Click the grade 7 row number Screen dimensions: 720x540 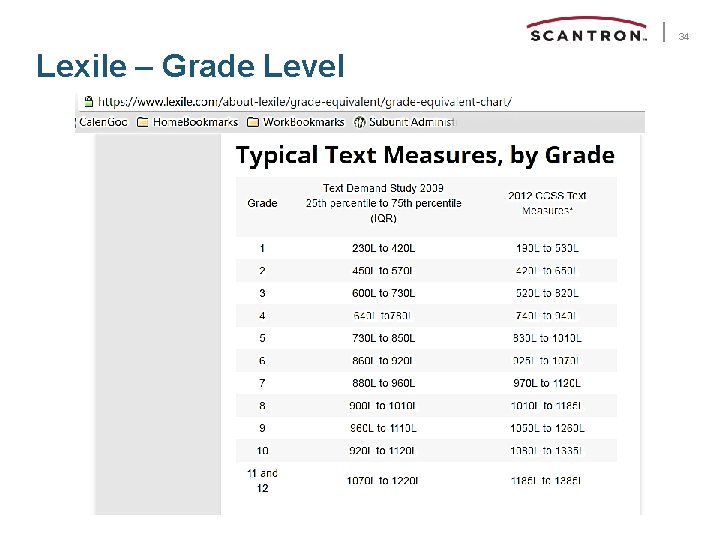(x=262, y=383)
